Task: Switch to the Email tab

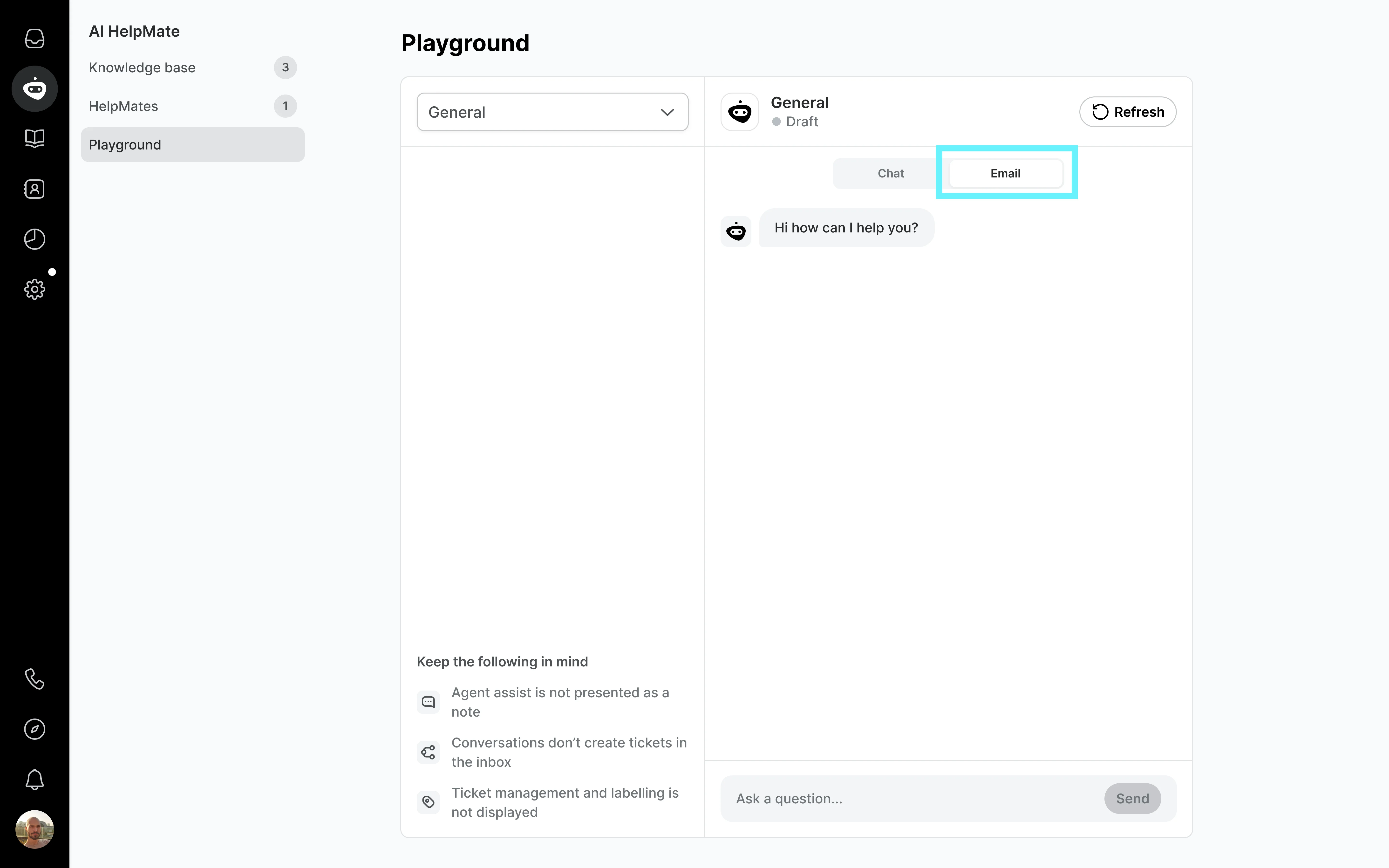Action: 1005,173
